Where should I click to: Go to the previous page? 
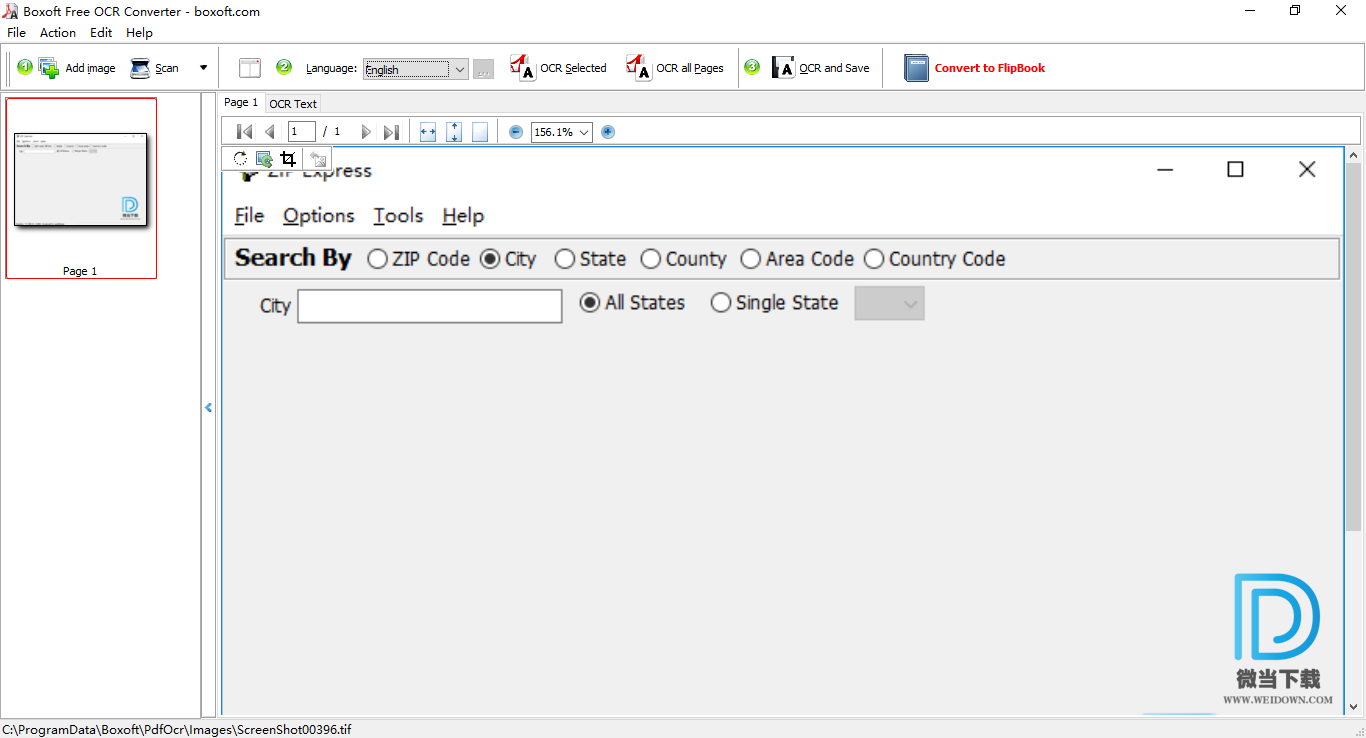[269, 132]
